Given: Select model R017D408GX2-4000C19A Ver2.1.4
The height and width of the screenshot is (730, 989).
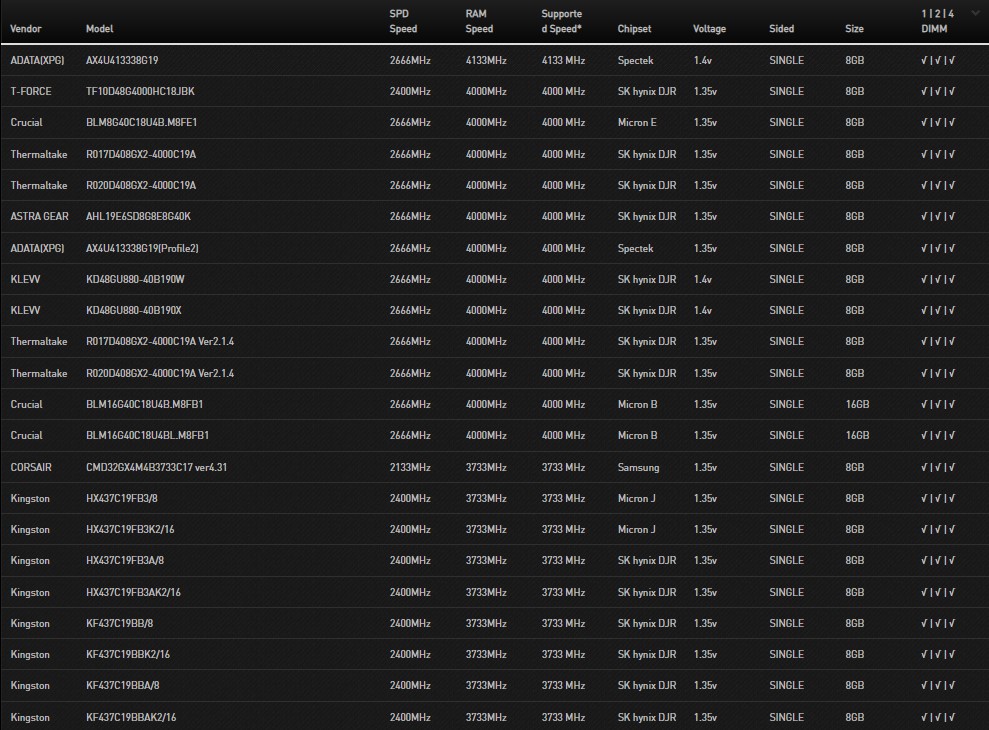Looking at the screenshot, I should tap(160, 341).
